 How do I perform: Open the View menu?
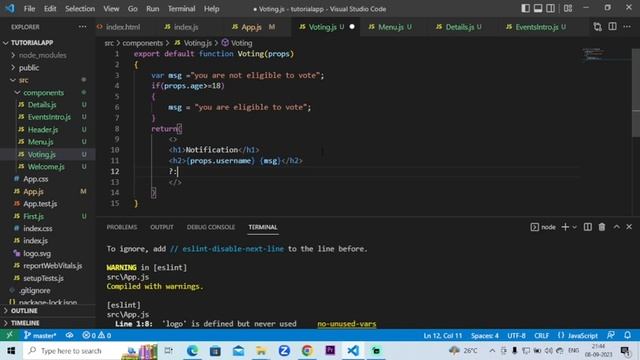pyautogui.click(x=111, y=9)
